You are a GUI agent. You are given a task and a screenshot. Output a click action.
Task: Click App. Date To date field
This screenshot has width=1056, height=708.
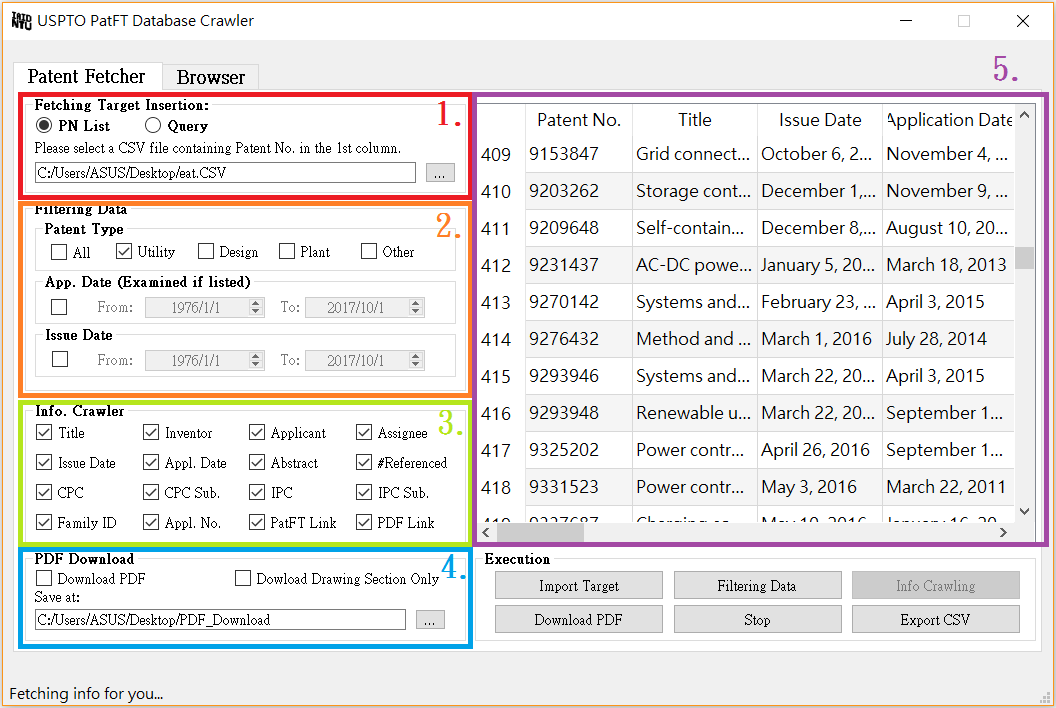tap(364, 307)
